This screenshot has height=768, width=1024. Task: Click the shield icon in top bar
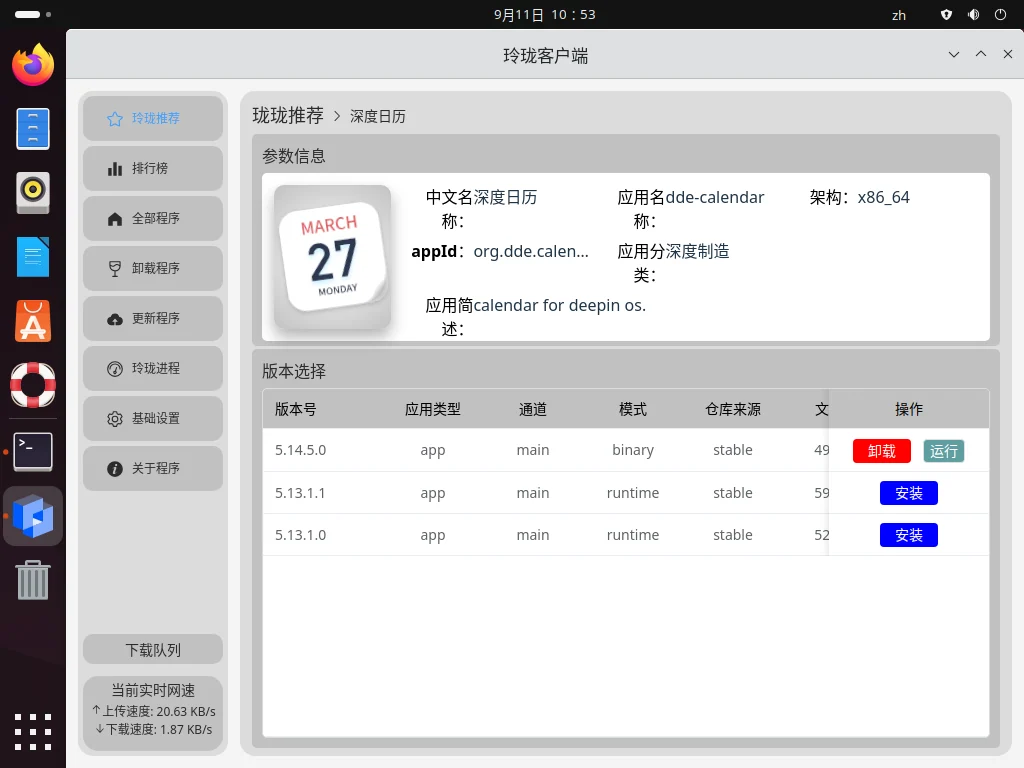coord(946,14)
